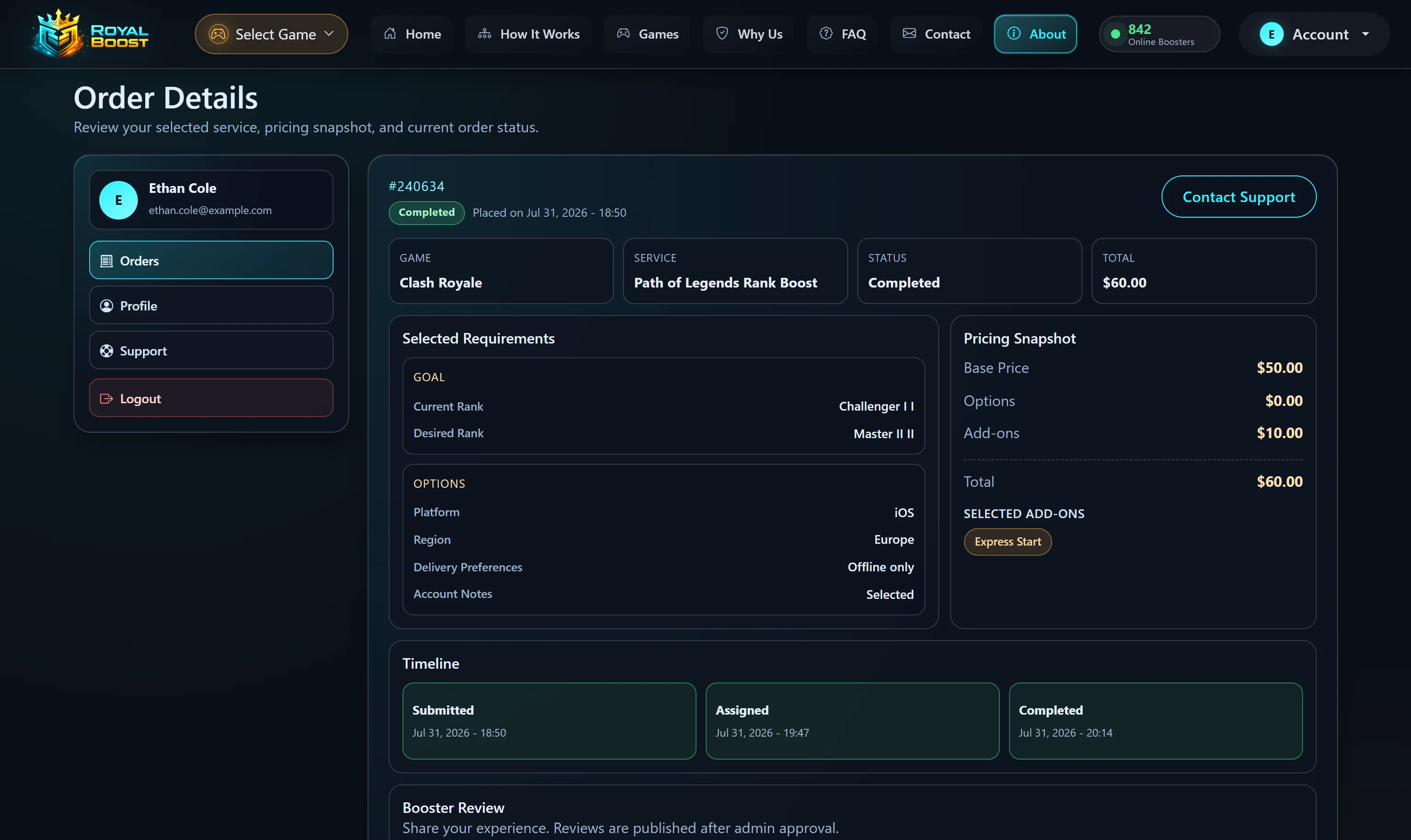Click the exit icon beside Logout
1411x840 pixels.
click(107, 399)
